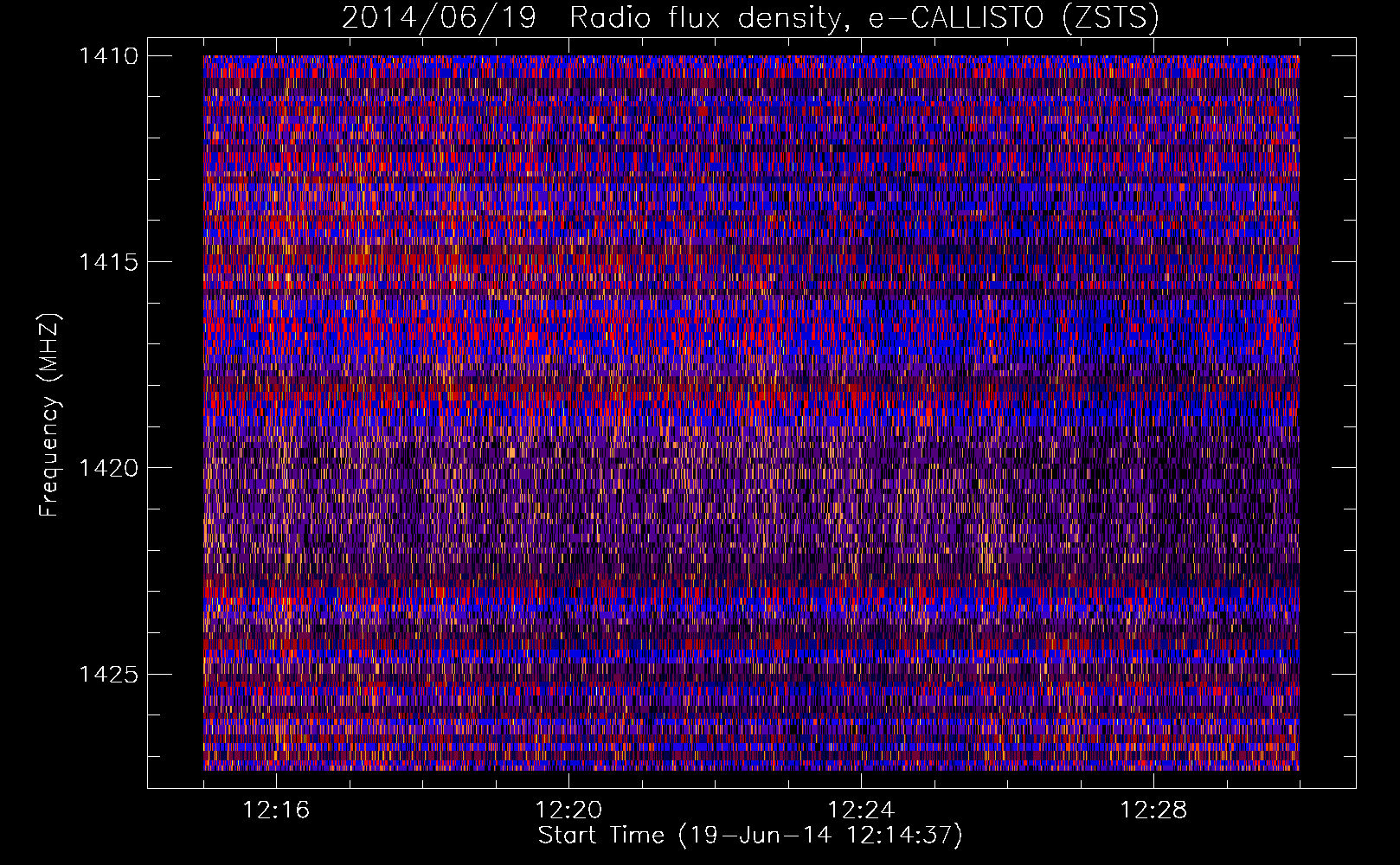This screenshot has height=865, width=1400.
Task: Click the 12:28 time axis label
Action: (1153, 811)
